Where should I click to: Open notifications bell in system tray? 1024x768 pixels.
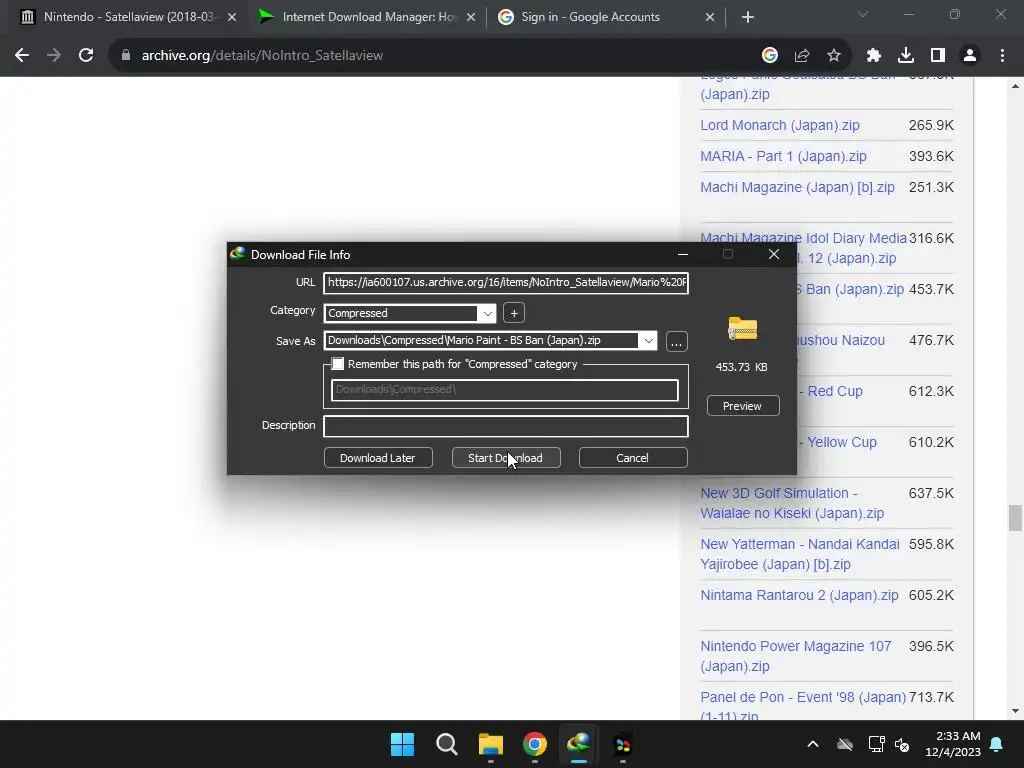tap(997, 744)
